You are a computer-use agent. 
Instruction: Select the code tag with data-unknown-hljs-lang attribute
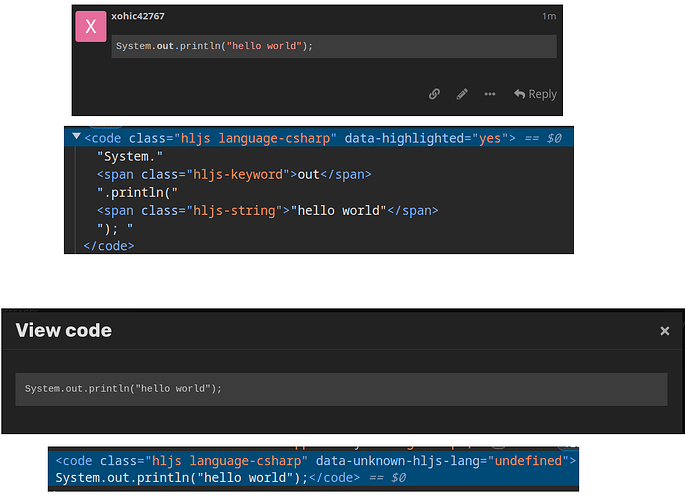click(x=316, y=461)
